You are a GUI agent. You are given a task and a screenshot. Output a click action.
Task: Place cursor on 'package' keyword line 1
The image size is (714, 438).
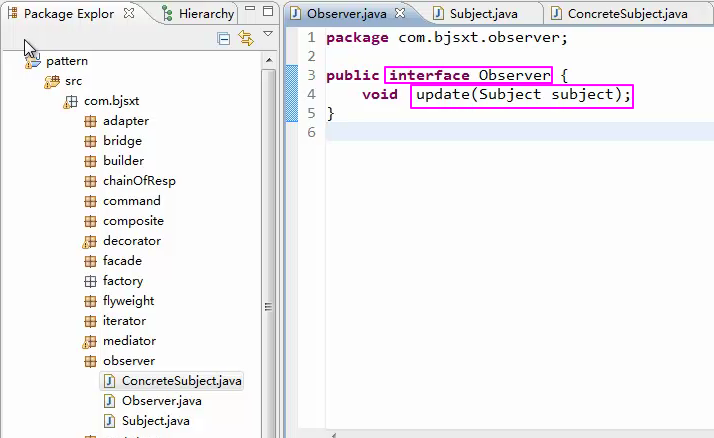[357, 38]
